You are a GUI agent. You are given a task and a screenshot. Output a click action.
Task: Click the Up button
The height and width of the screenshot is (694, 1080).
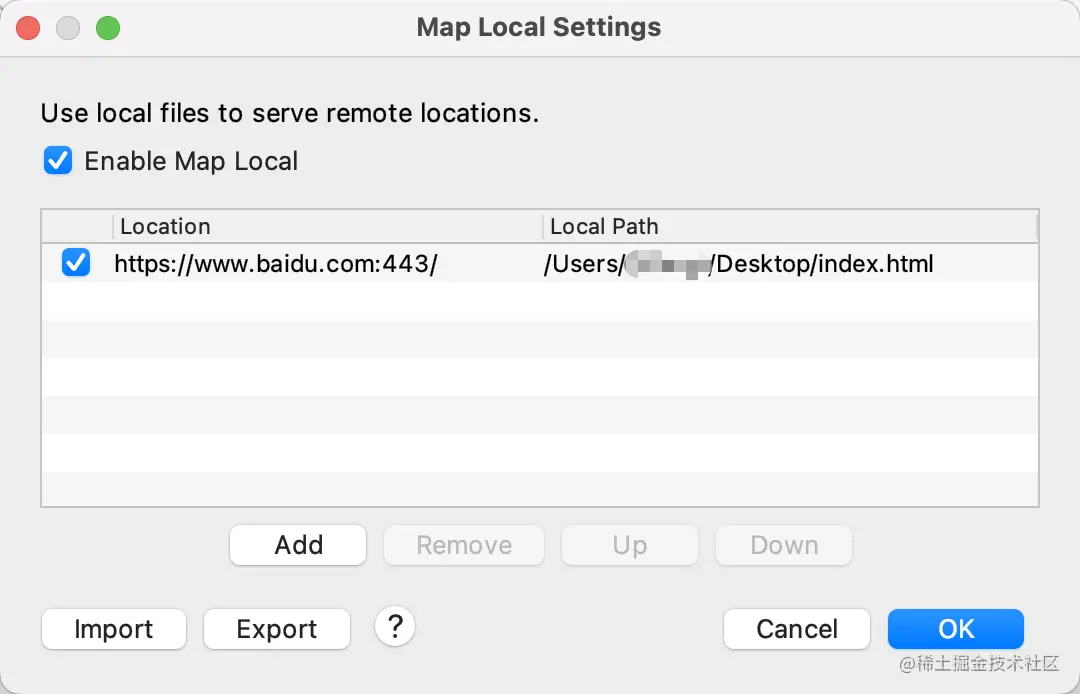pyautogui.click(x=629, y=545)
